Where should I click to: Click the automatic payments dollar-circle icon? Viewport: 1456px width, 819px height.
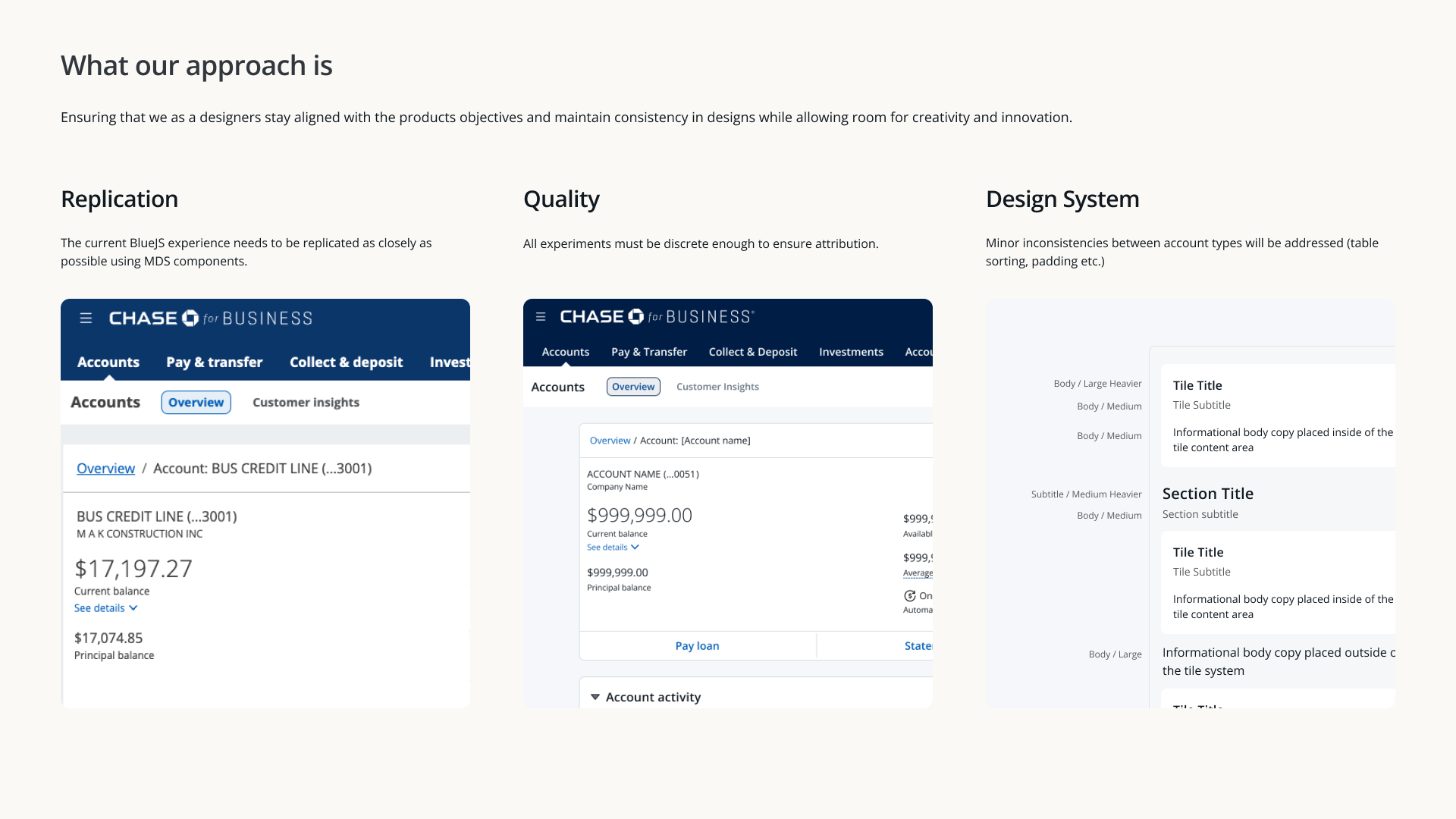pyautogui.click(x=909, y=596)
